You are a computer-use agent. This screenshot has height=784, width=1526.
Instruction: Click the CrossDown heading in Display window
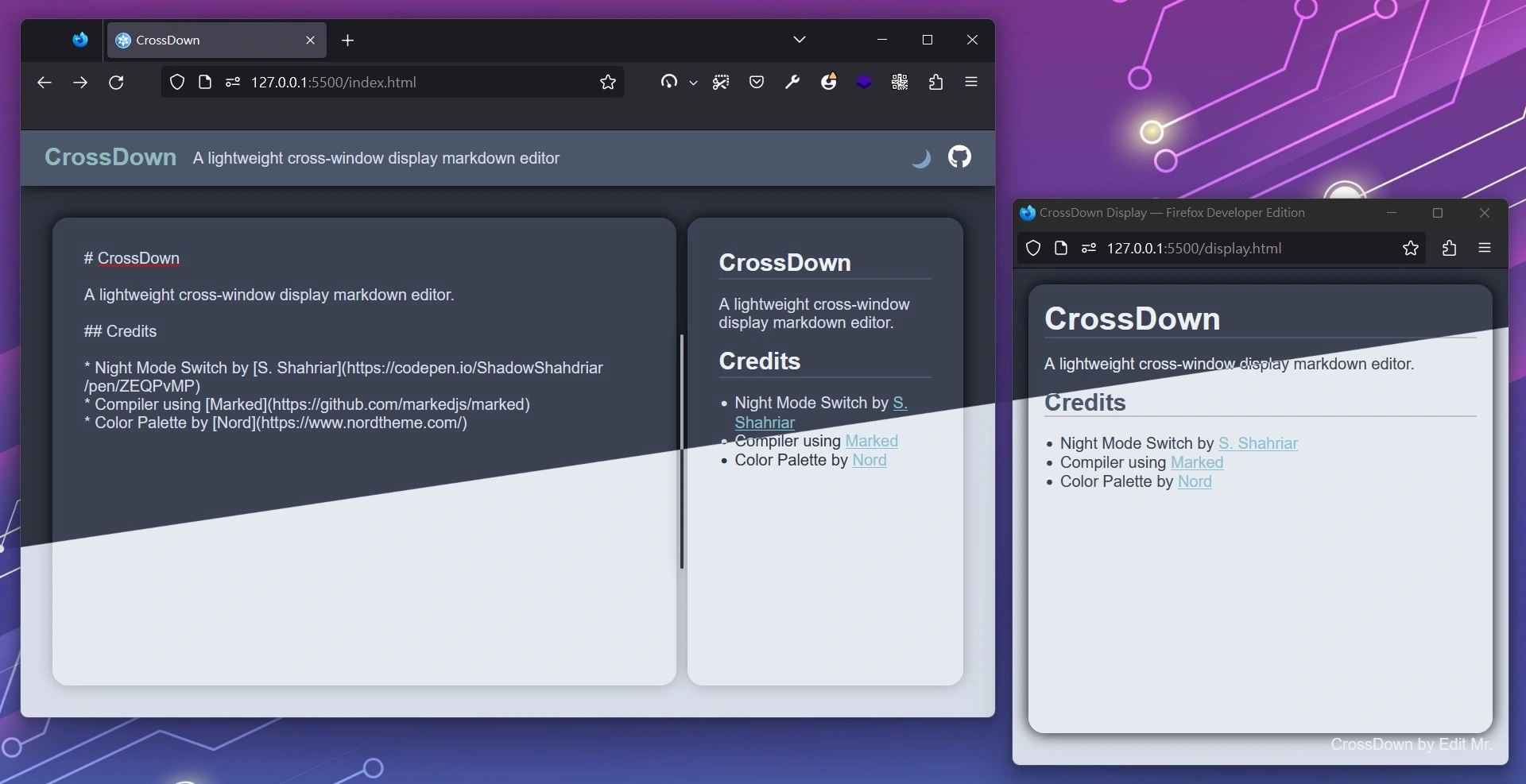tap(1133, 319)
